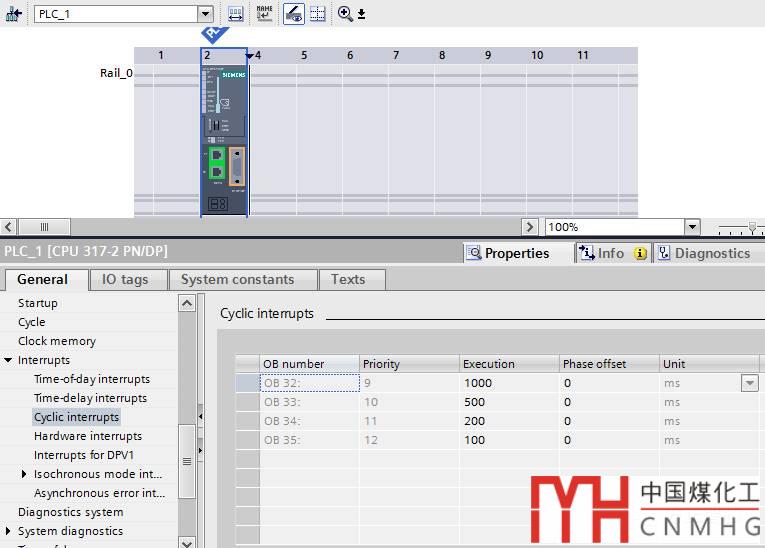The width and height of the screenshot is (765, 548).
Task: Switch to the Properties inspector tab
Action: [507, 253]
